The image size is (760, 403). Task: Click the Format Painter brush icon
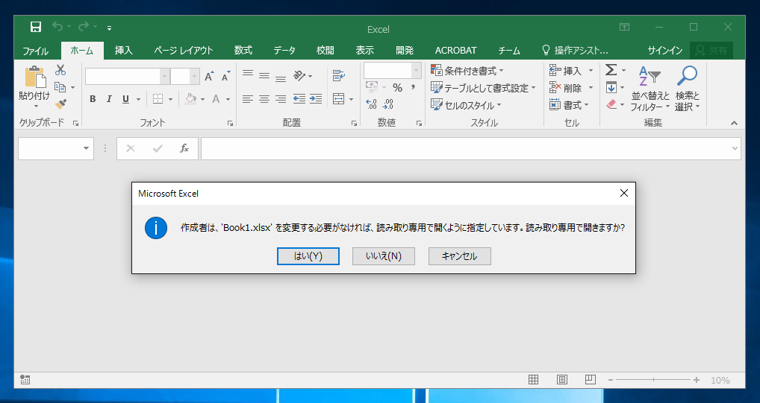pyautogui.click(x=60, y=104)
